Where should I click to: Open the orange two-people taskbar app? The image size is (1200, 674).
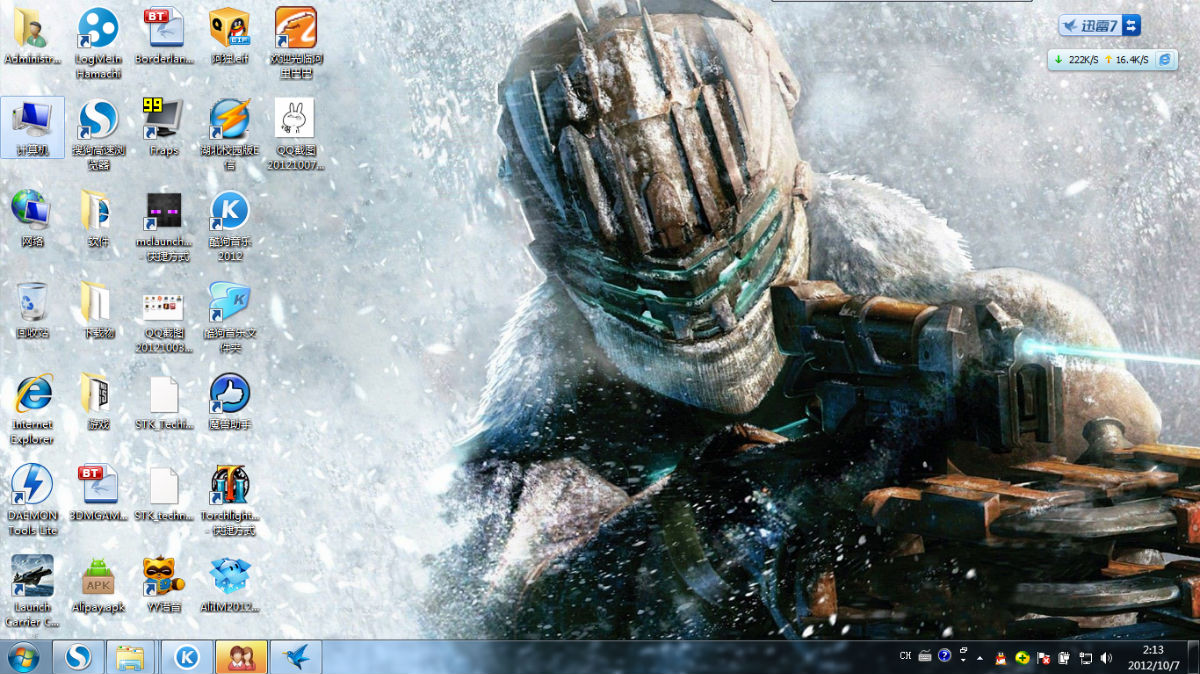point(241,657)
